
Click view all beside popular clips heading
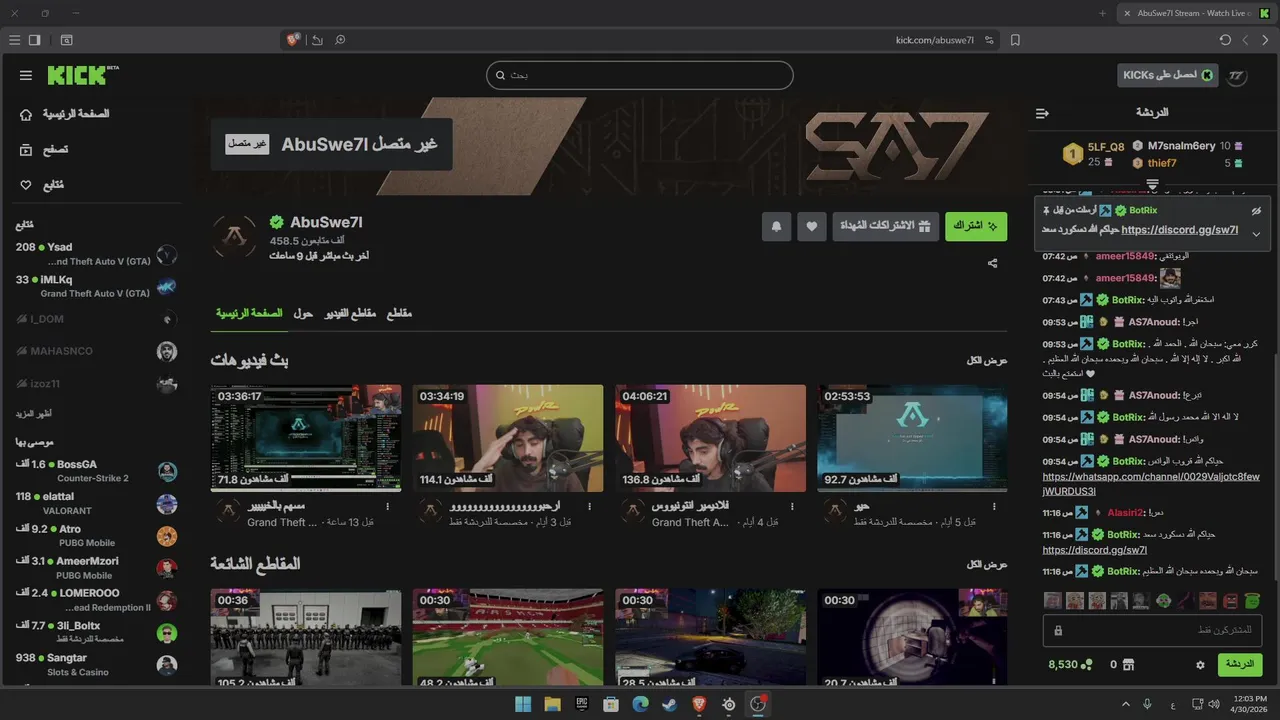click(987, 564)
